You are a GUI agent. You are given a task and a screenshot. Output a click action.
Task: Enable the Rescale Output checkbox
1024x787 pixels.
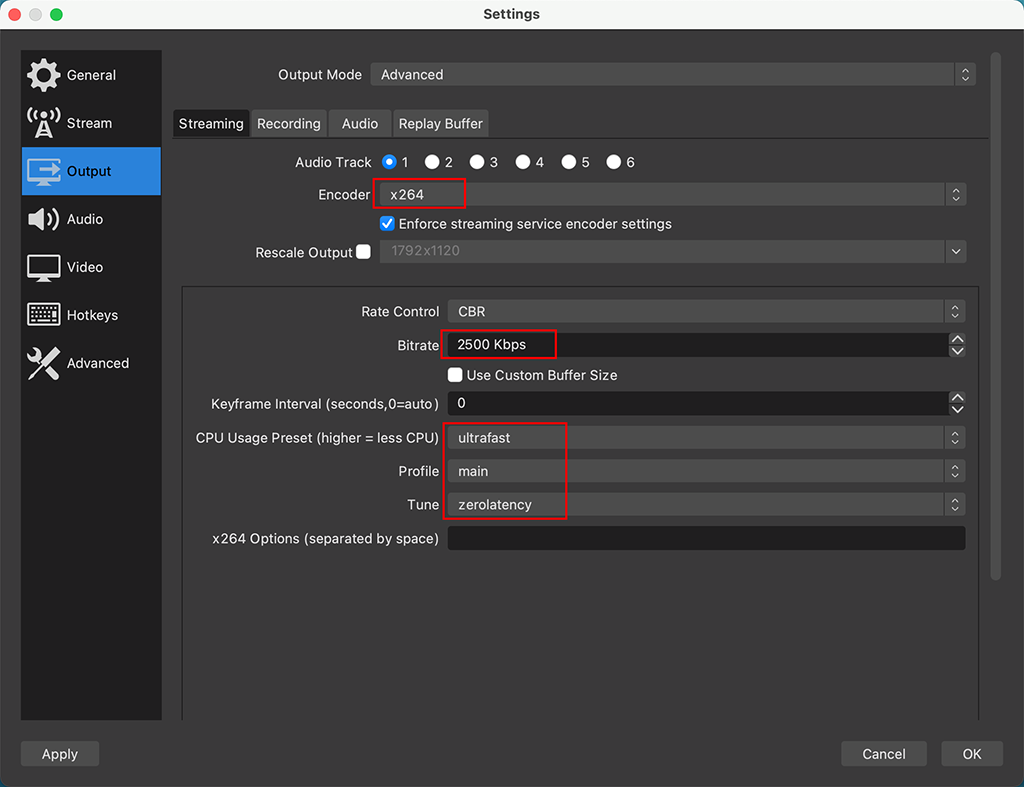tap(364, 251)
